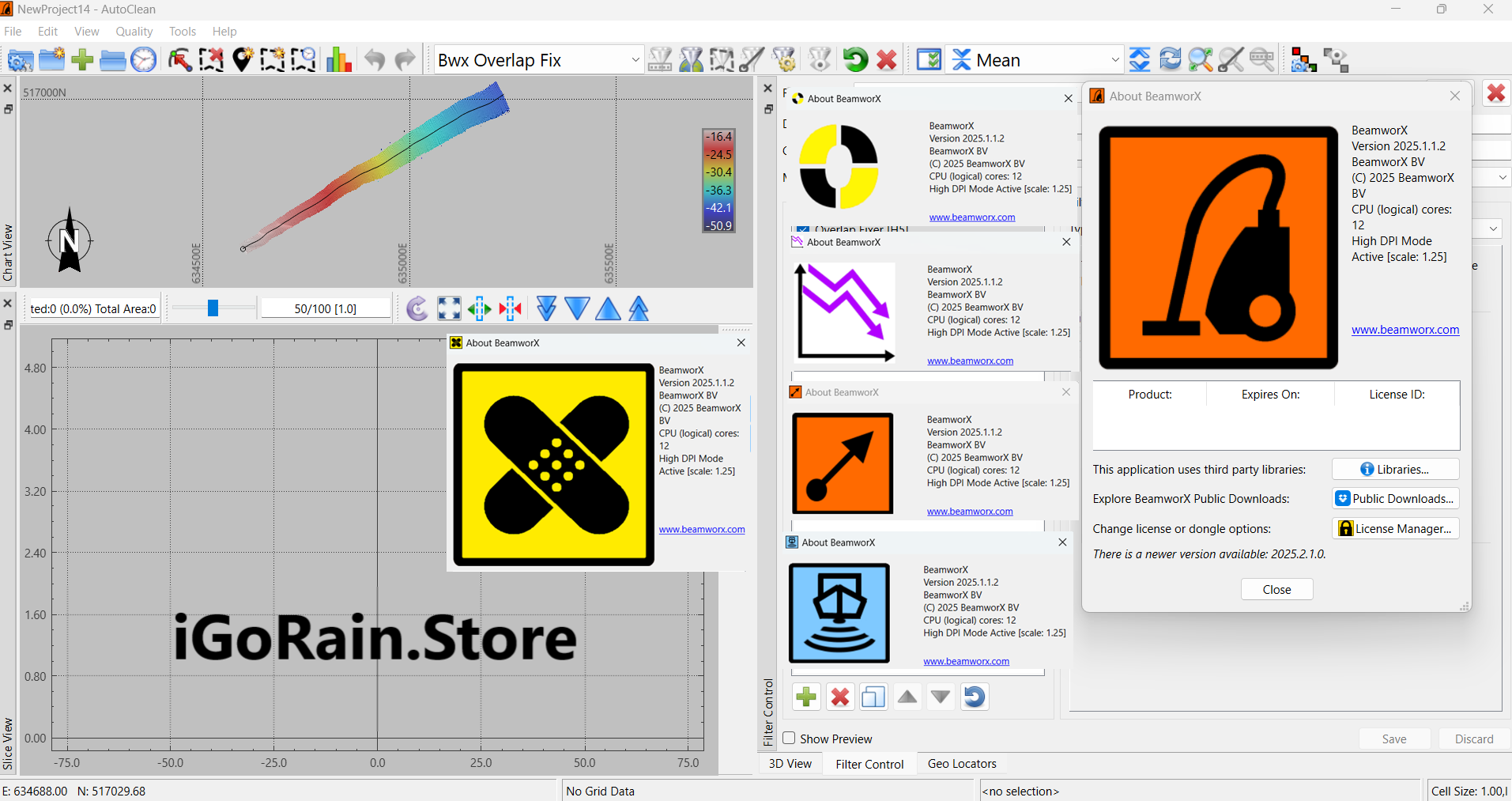The height and width of the screenshot is (801, 1512).
Task: Switch to the Geo Locators tab
Action: tap(962, 764)
